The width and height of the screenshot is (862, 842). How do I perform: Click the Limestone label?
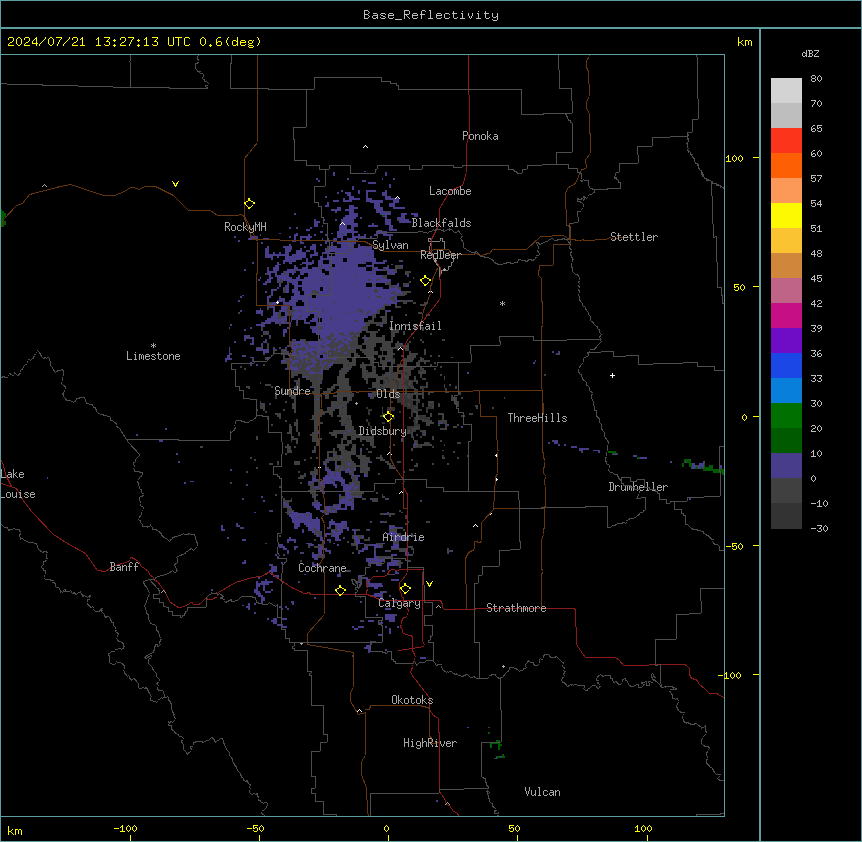[x=153, y=356]
